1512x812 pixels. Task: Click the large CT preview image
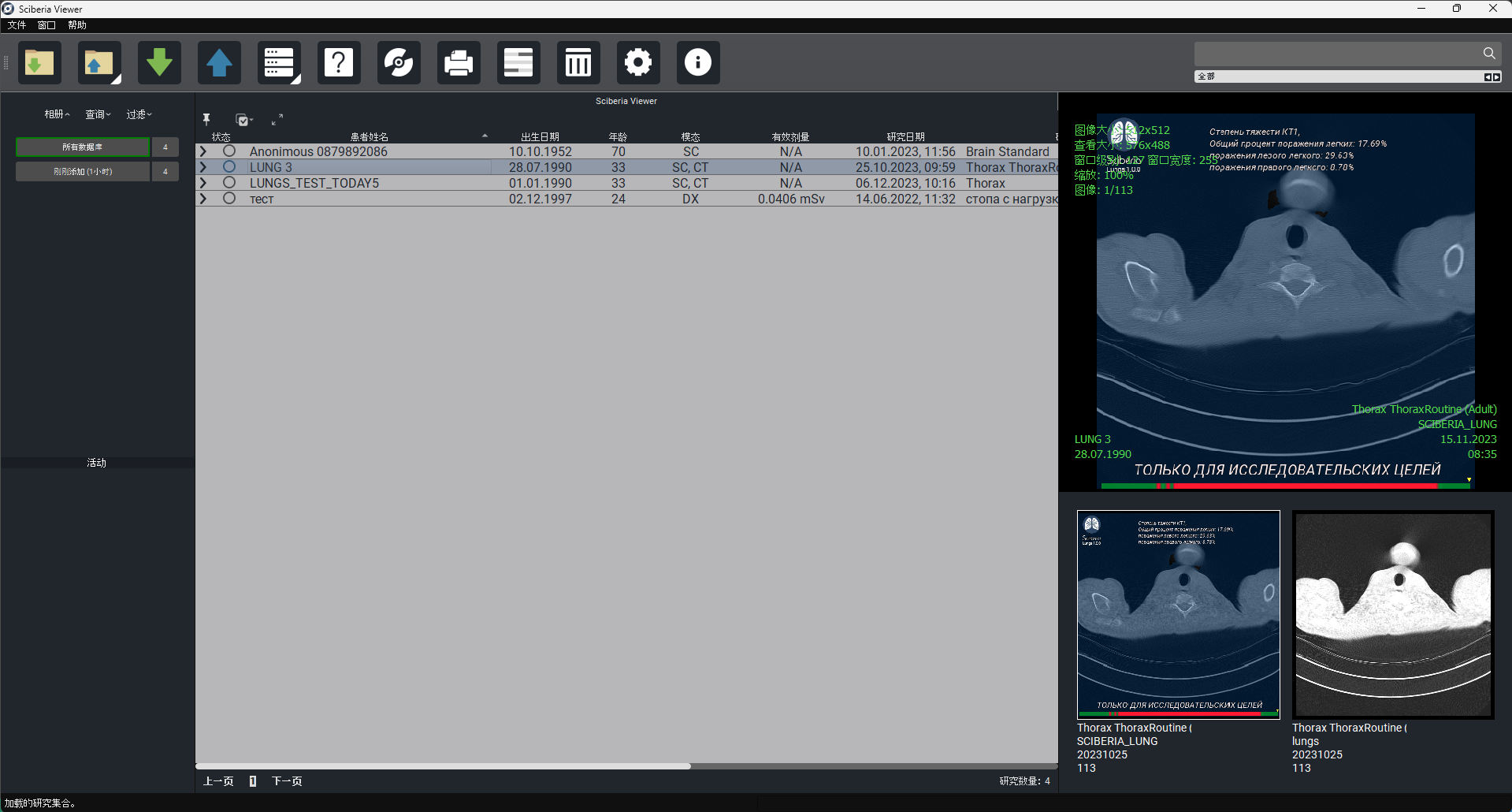point(1285,300)
